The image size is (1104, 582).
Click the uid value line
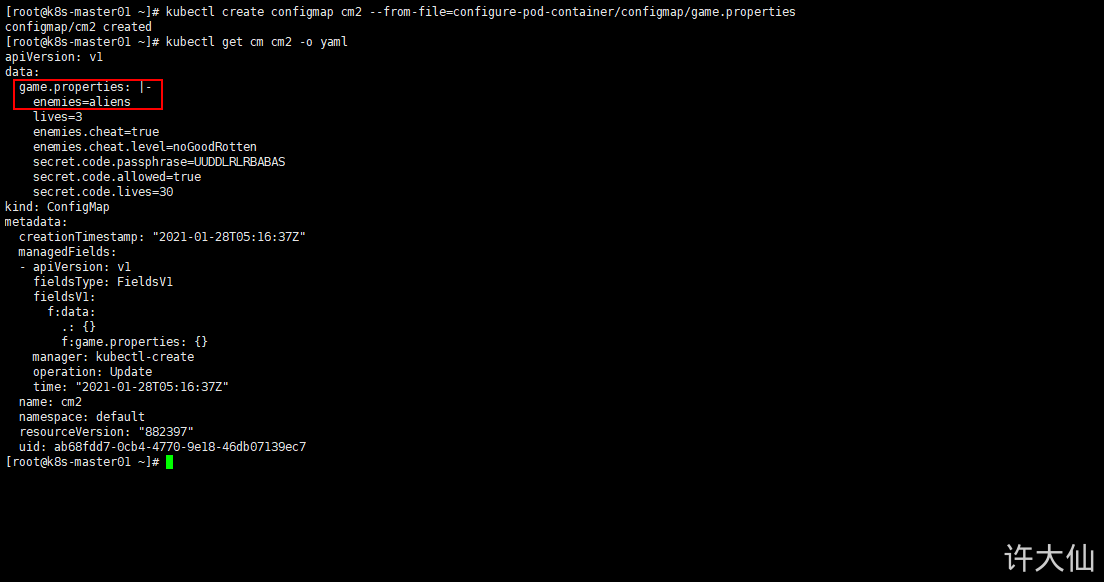click(x=163, y=447)
